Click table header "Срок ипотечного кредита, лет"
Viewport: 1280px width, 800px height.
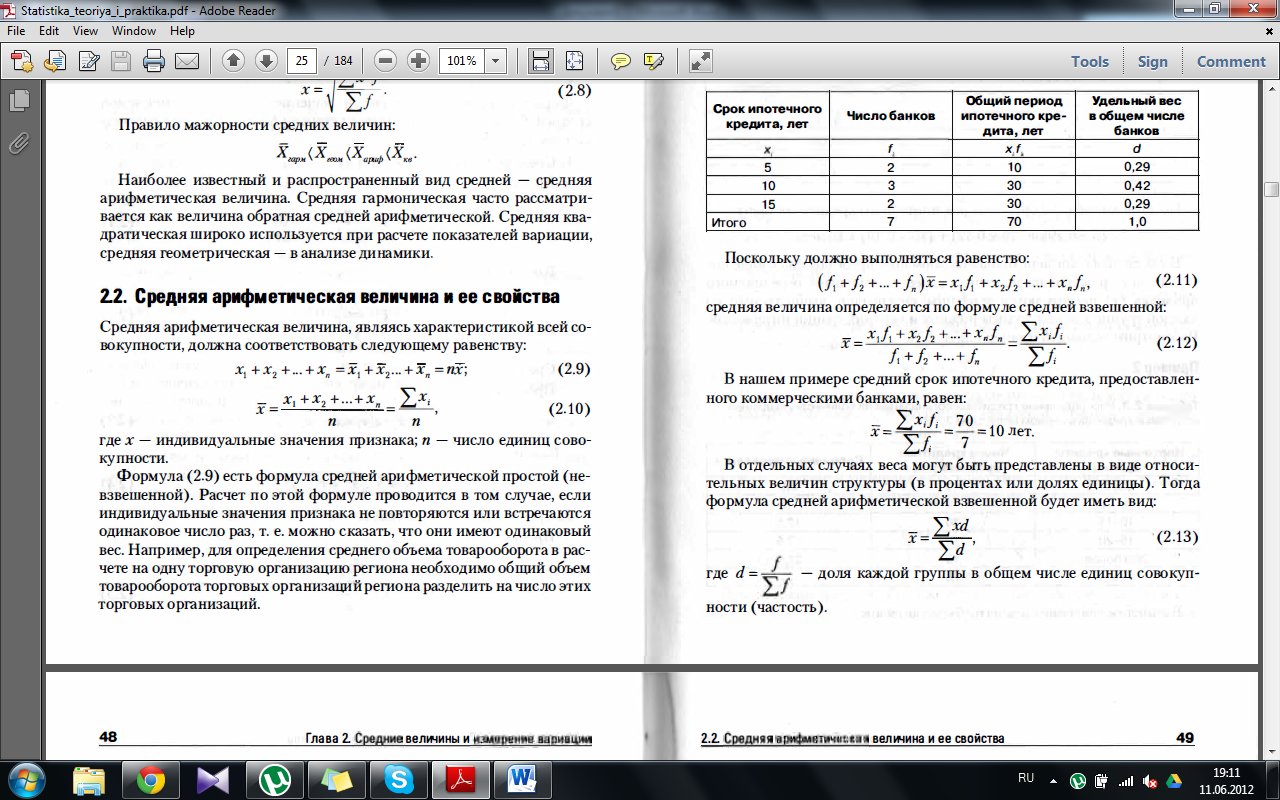pyautogui.click(x=767, y=116)
